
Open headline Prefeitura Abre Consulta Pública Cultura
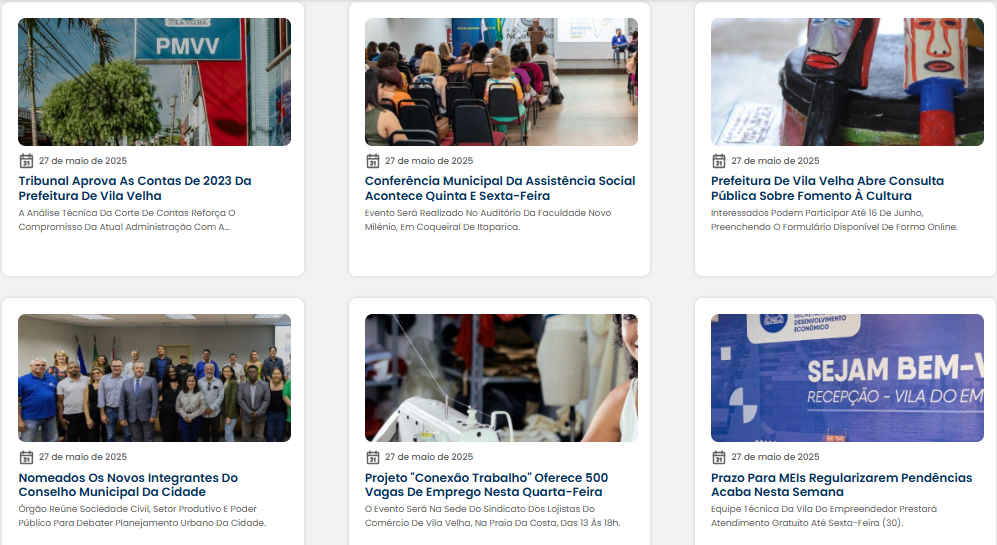coord(827,188)
